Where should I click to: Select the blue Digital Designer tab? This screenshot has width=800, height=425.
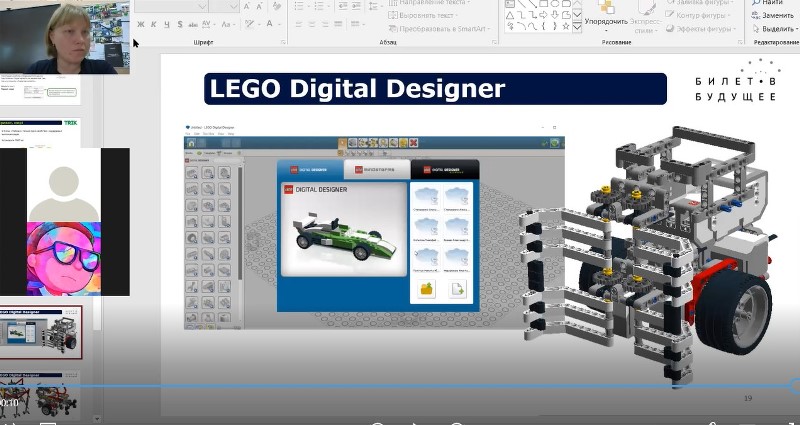point(309,171)
